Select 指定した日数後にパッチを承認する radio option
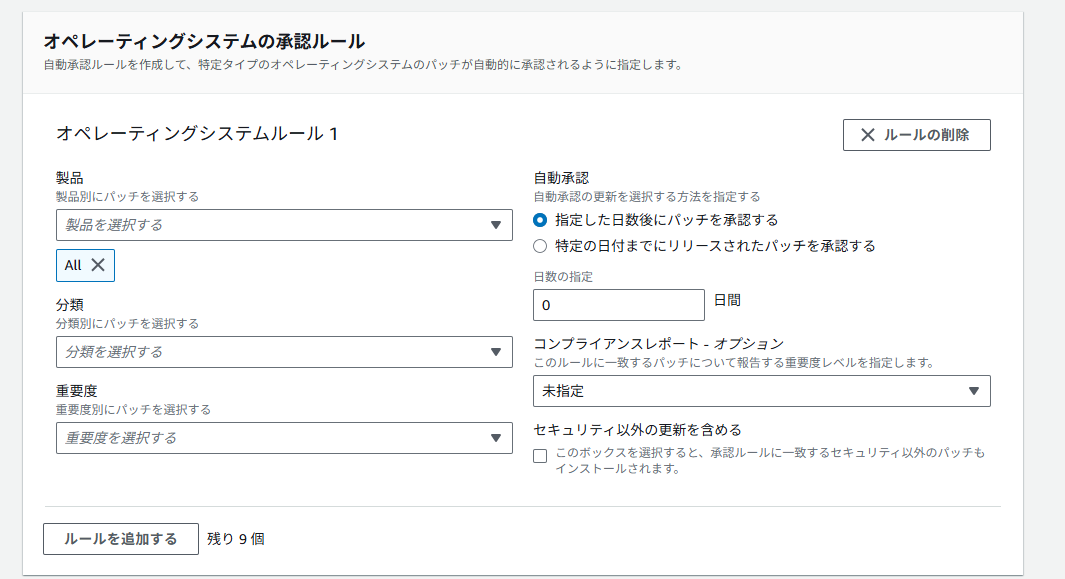 [x=540, y=220]
